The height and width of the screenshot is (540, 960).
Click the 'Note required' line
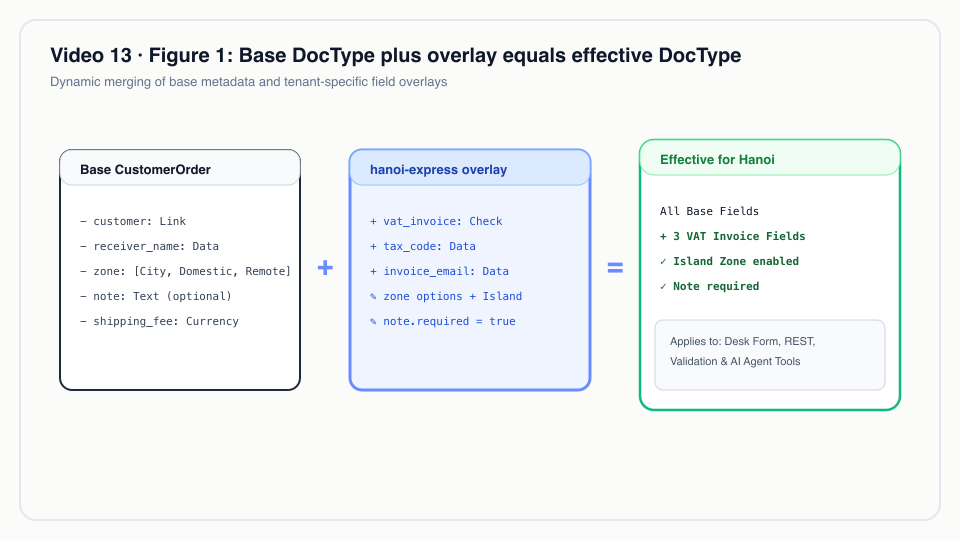[709, 287]
